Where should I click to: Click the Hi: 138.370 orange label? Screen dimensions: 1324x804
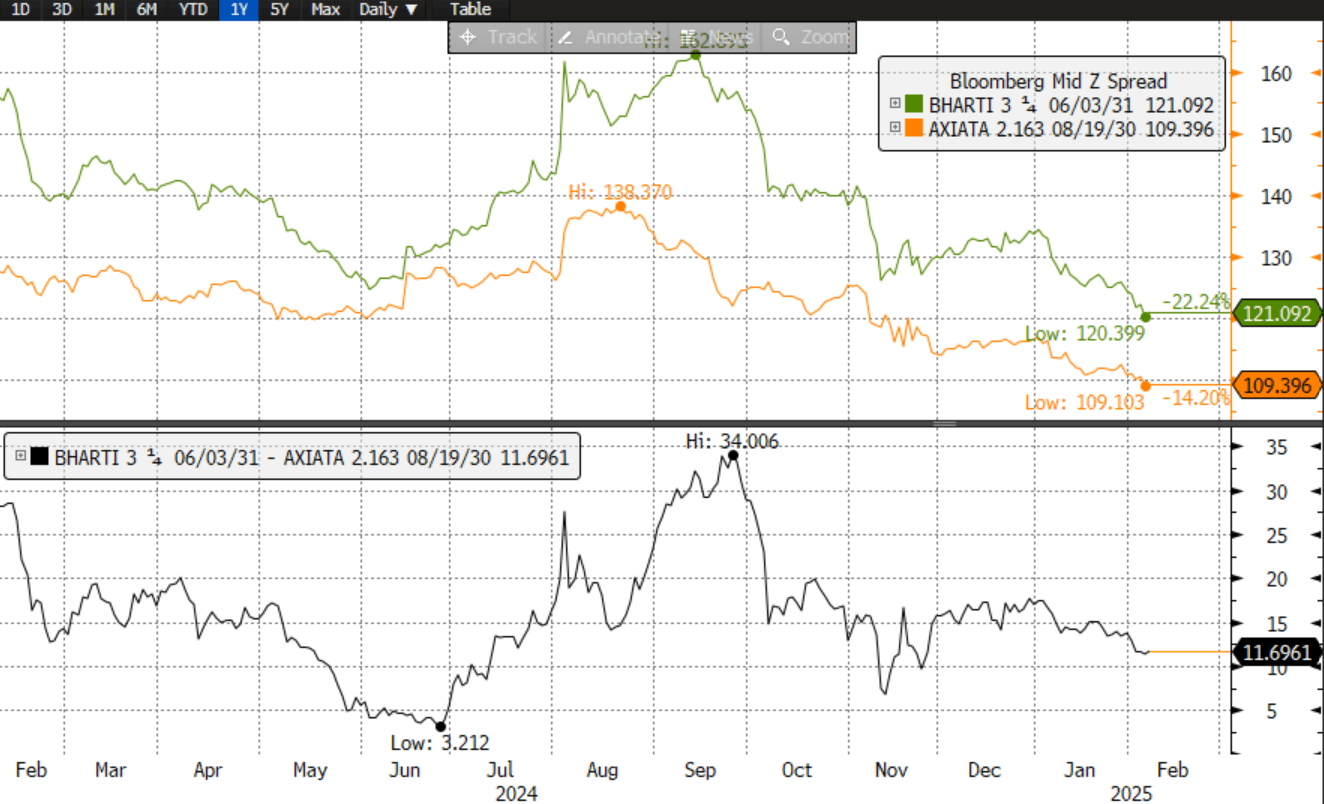pyautogui.click(x=619, y=192)
